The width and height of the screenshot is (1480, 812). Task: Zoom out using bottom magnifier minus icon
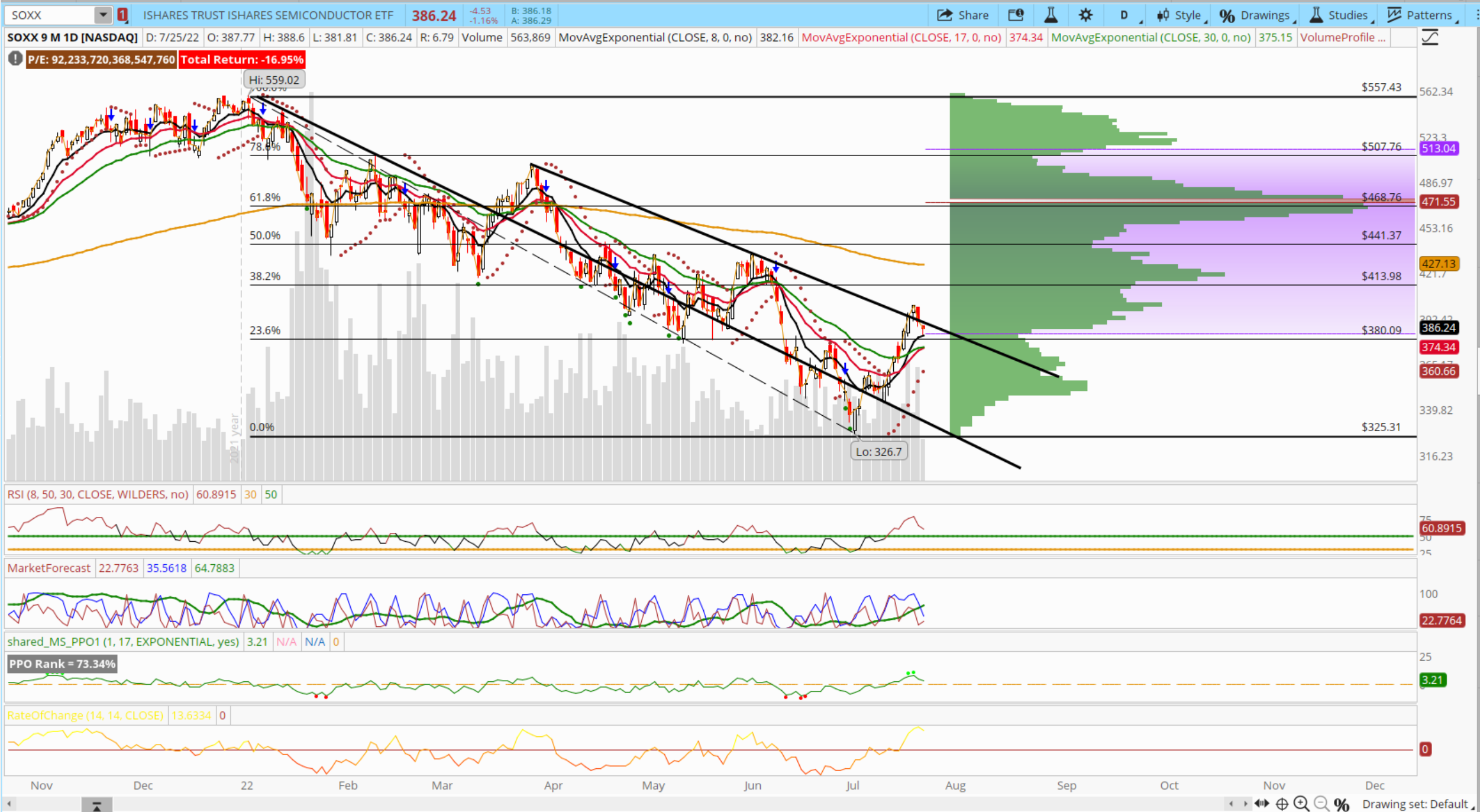point(1320,804)
